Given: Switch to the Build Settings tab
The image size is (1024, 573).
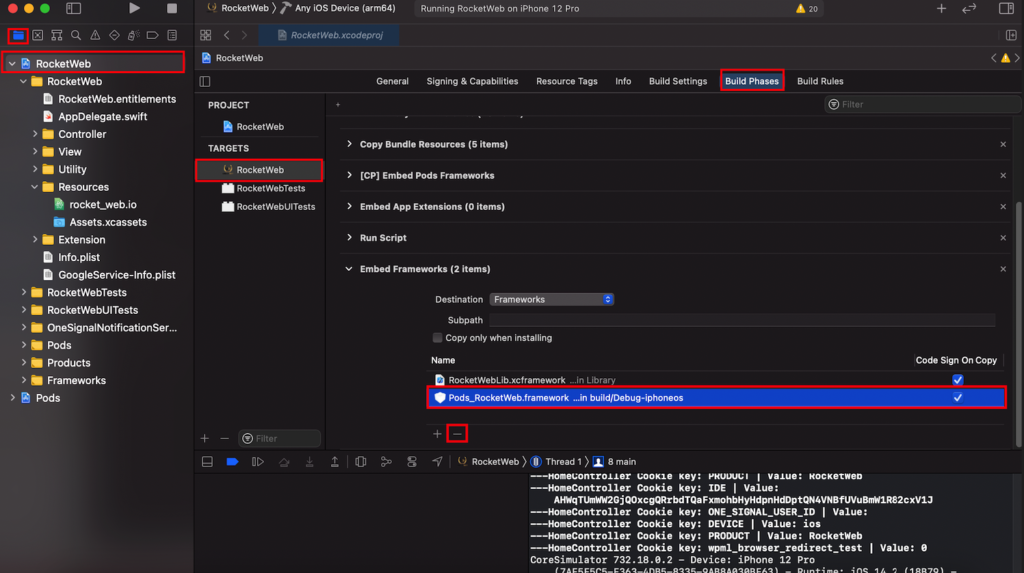Looking at the screenshot, I should click(x=678, y=82).
